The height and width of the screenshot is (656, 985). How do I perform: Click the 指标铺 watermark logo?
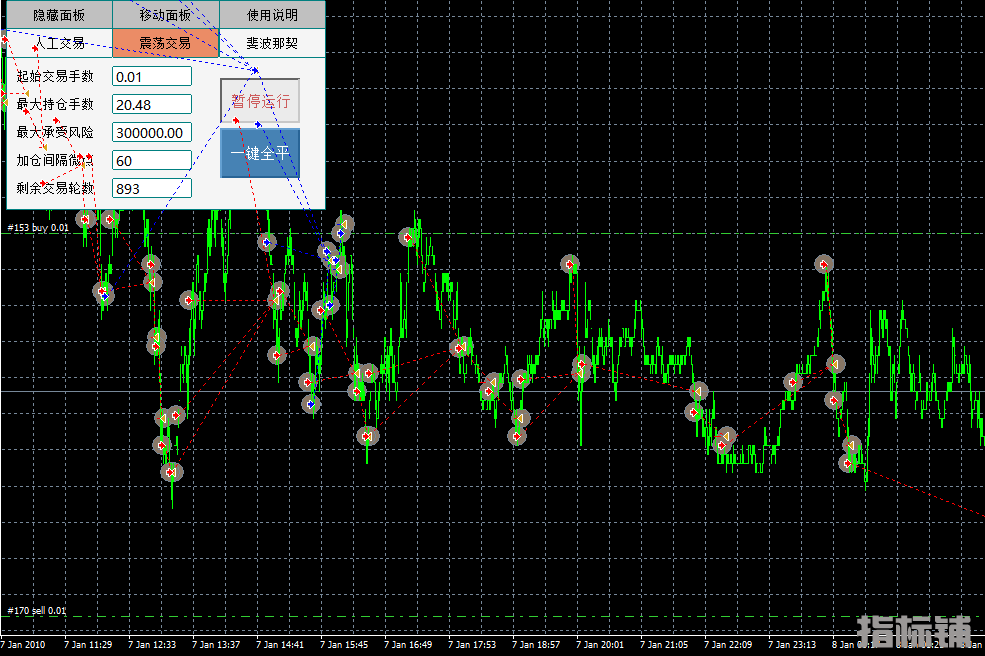[914, 633]
